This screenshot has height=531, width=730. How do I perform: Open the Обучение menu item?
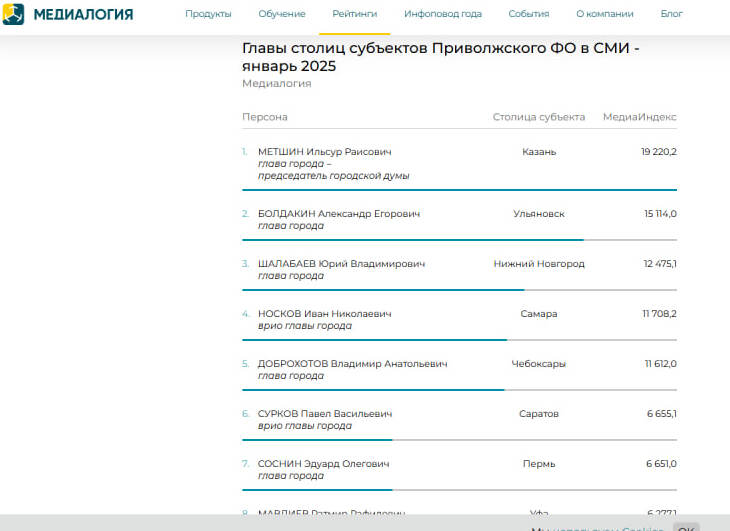pyautogui.click(x=282, y=14)
